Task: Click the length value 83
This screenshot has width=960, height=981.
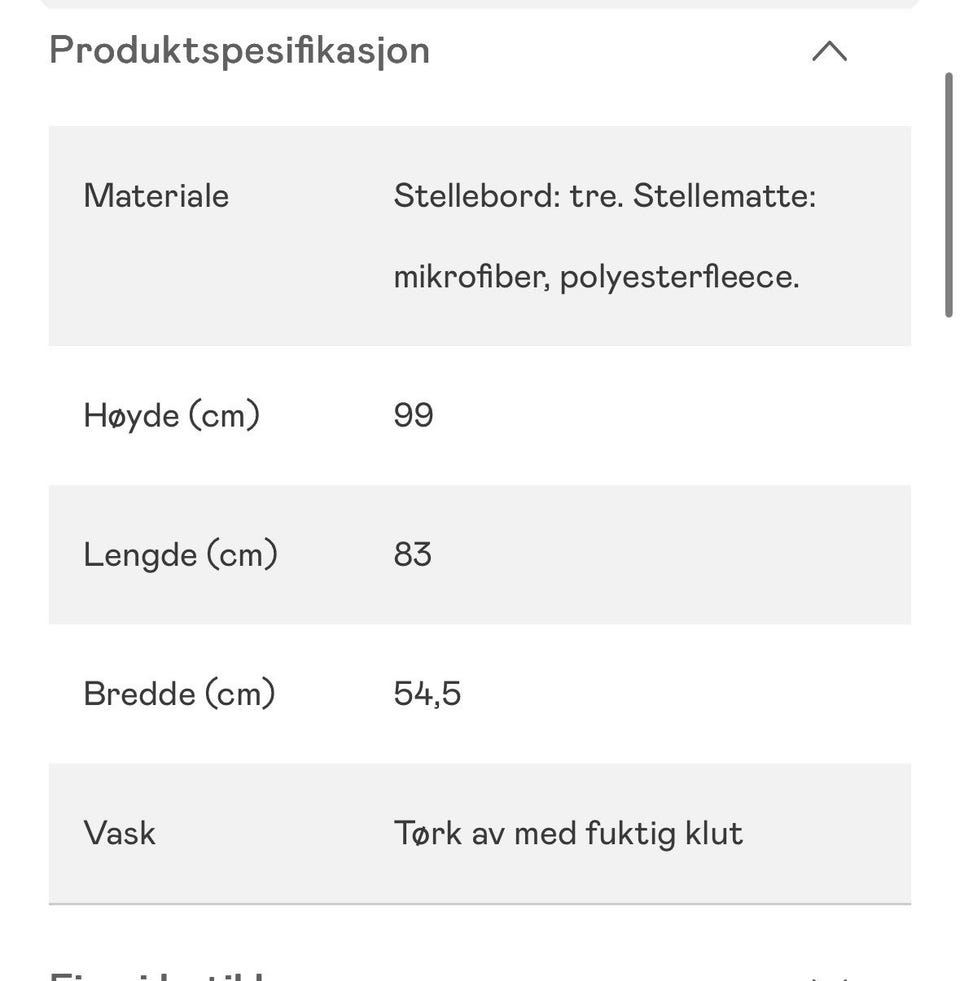Action: [x=412, y=554]
